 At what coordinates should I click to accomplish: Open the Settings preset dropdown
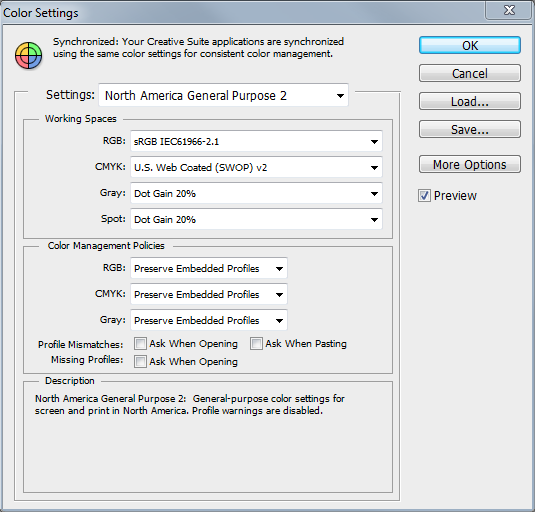click(x=223, y=95)
